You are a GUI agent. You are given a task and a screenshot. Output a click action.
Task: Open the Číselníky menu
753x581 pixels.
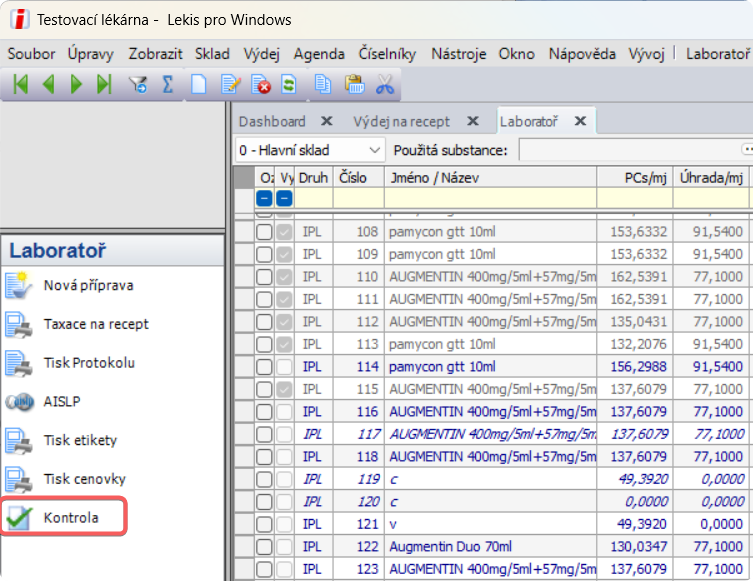(x=388, y=54)
